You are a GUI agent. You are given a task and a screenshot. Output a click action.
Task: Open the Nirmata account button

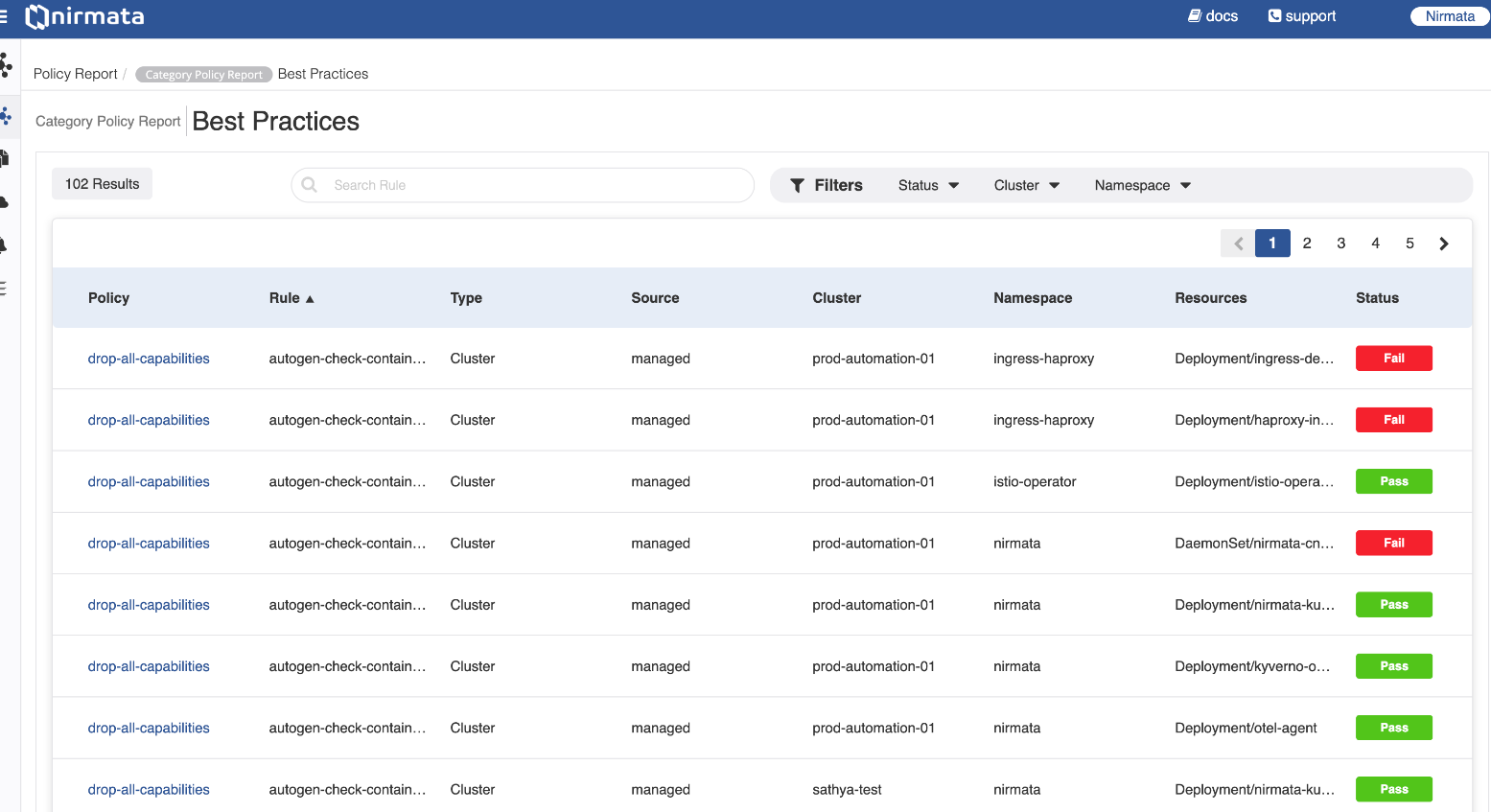[x=1450, y=16]
